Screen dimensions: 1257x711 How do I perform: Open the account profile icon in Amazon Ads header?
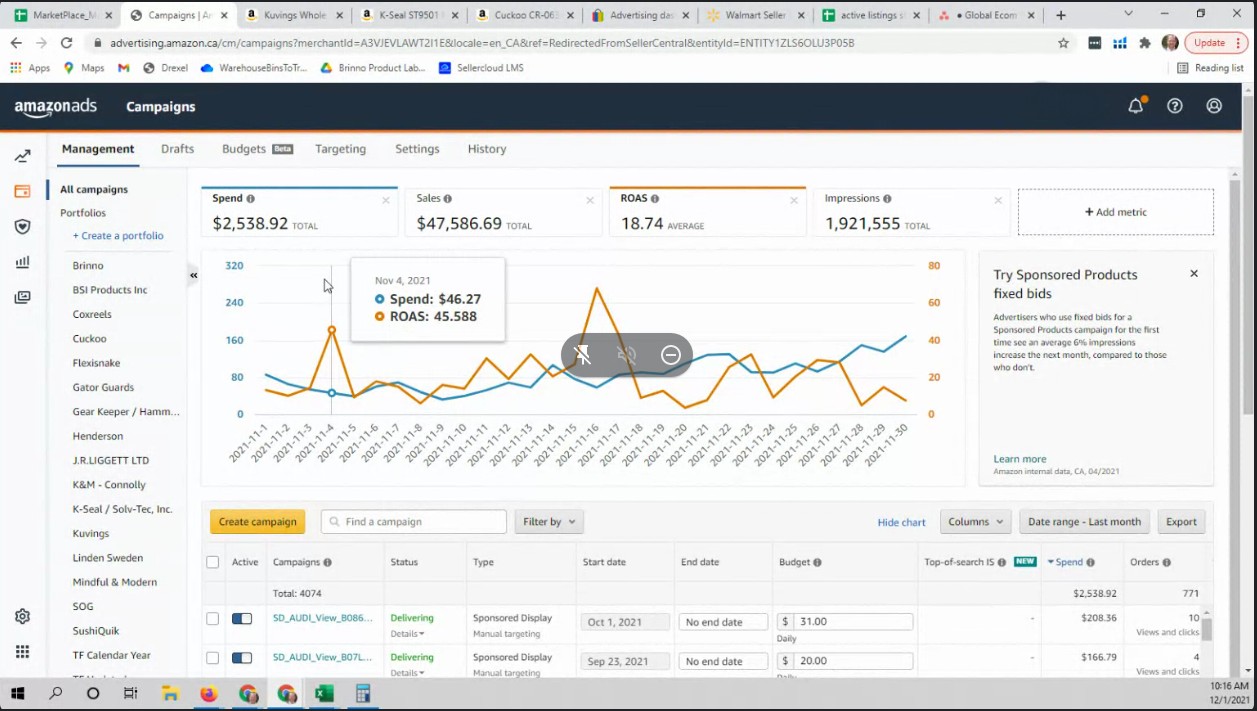coord(1214,106)
